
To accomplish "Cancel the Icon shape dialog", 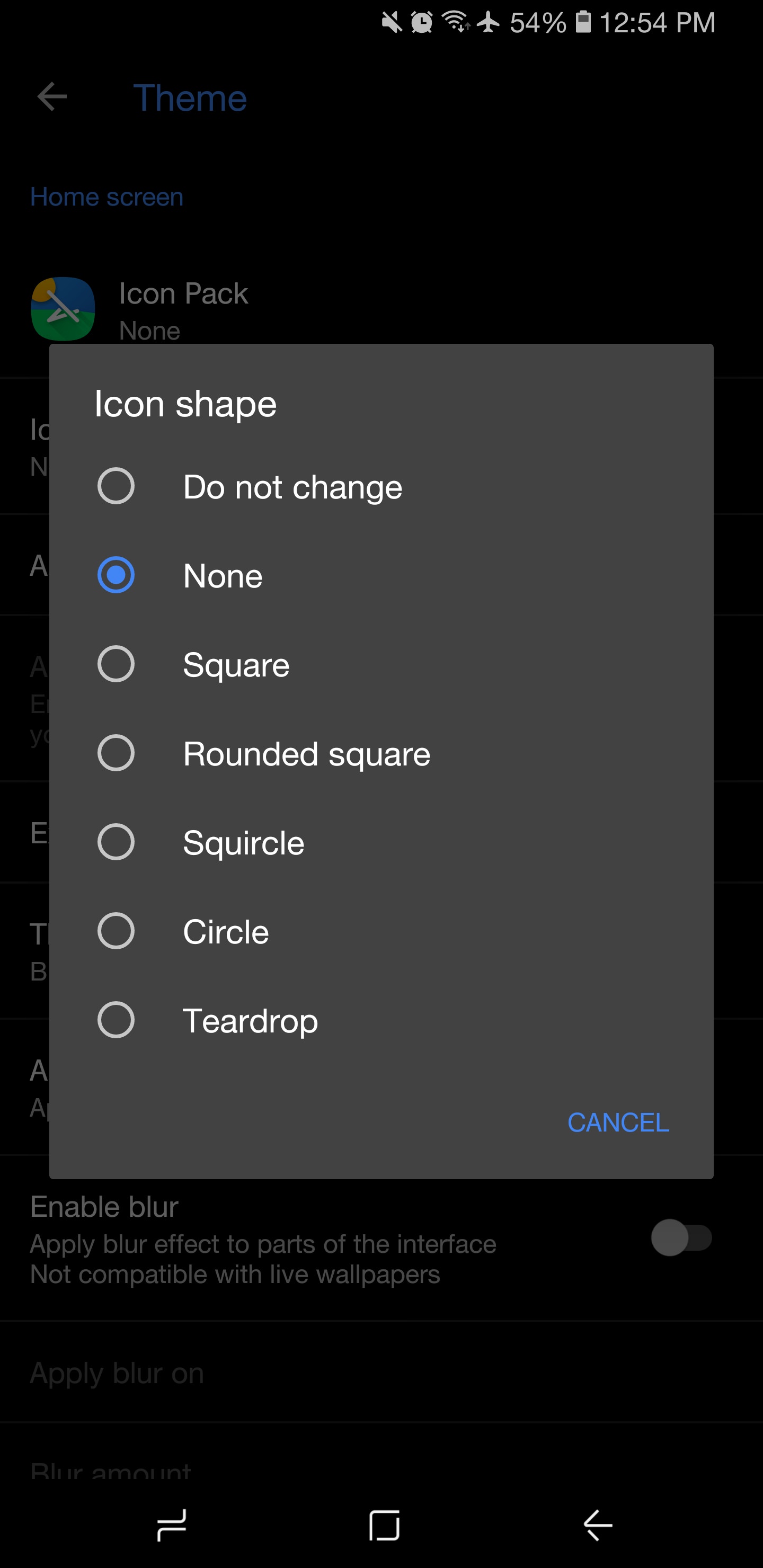I will click(617, 1122).
